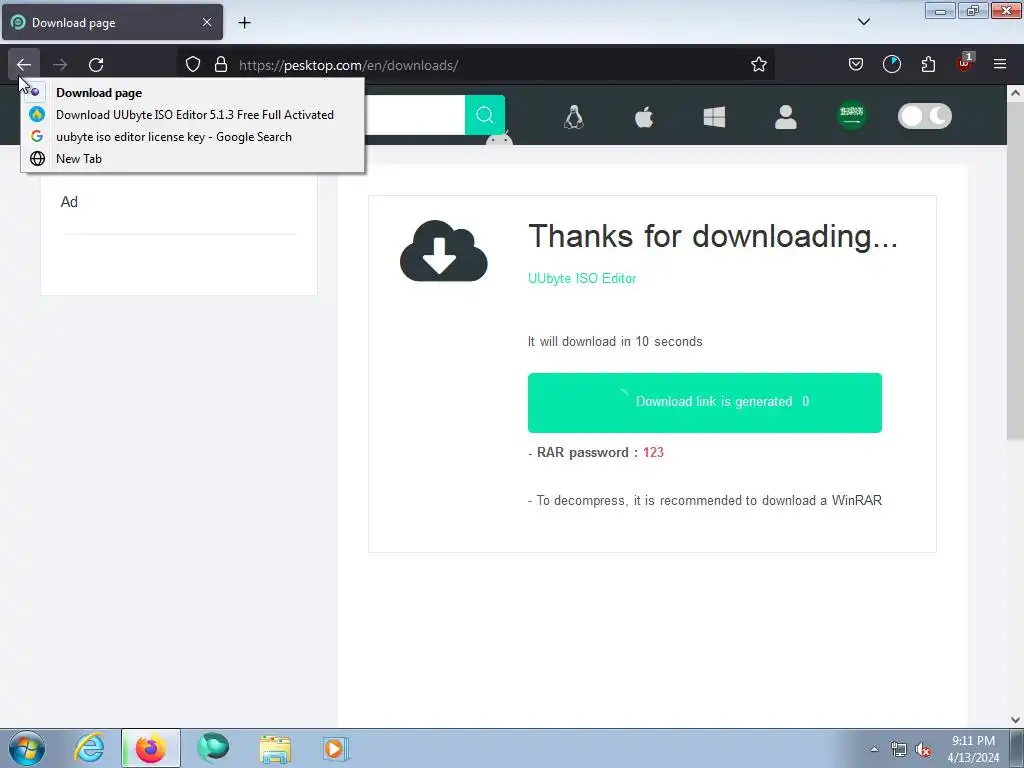This screenshot has width=1024, height=768.
Task: Open the circular progress toolbar icon
Action: pos(891,65)
